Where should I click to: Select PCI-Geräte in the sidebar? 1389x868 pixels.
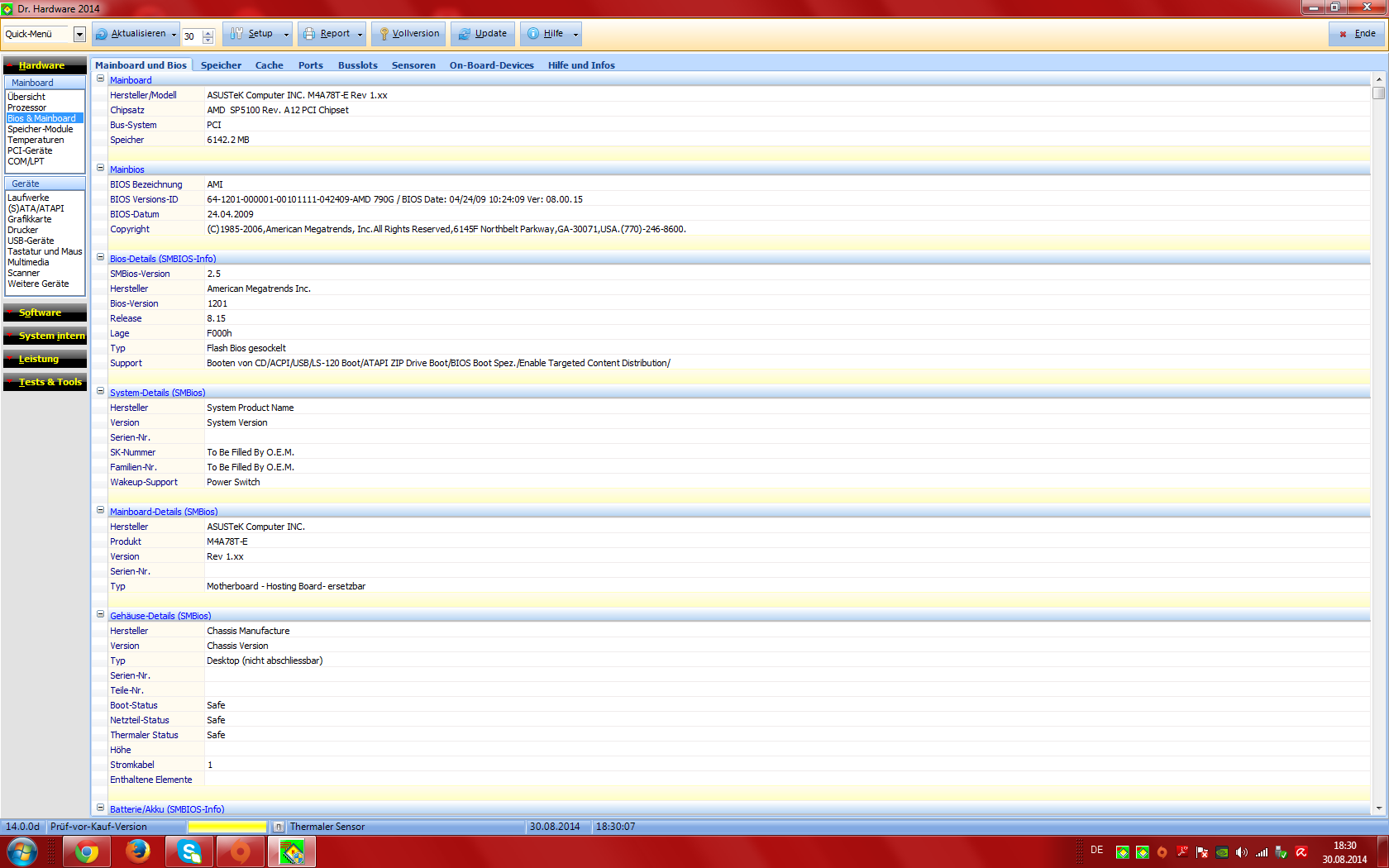[30, 150]
